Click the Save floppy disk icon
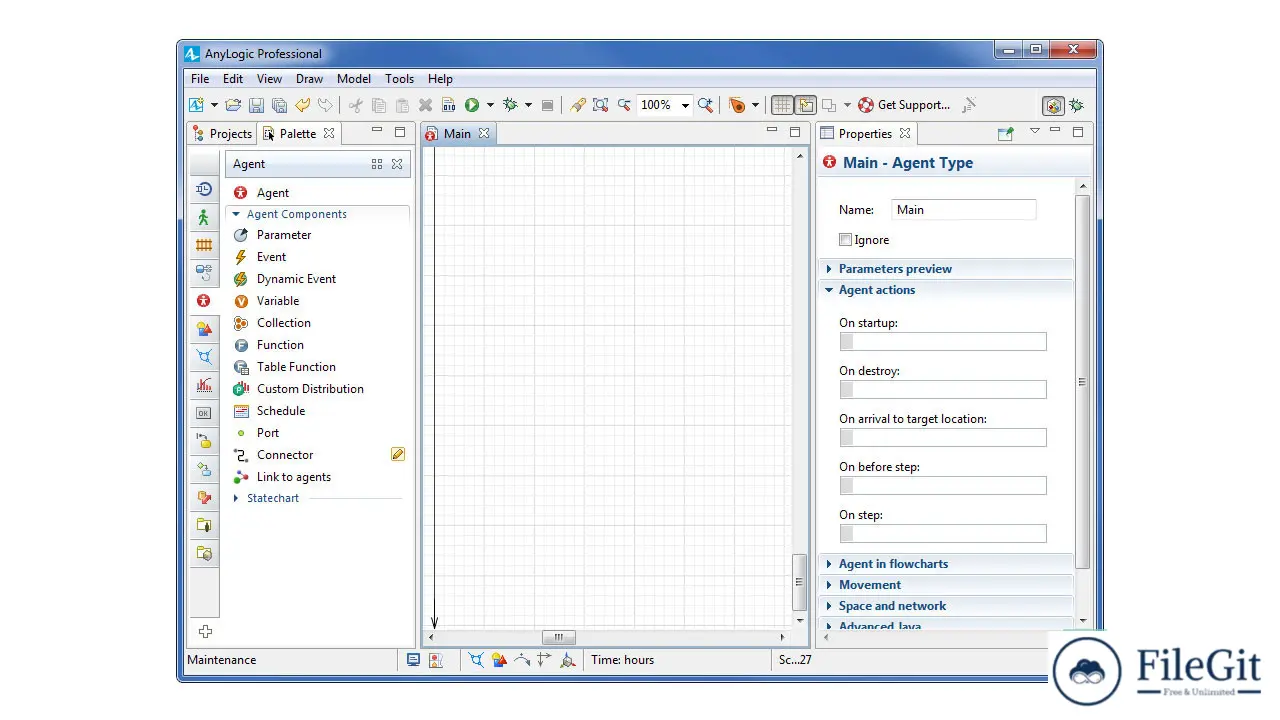 pos(256,105)
